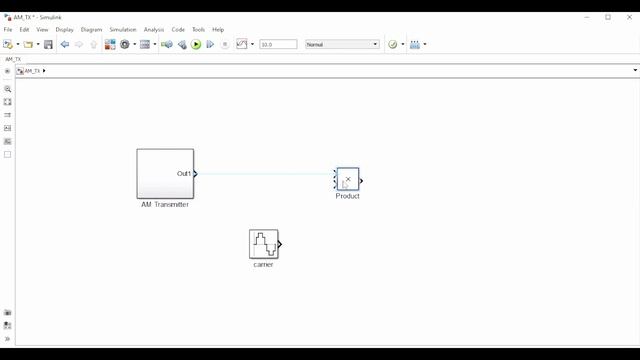
Task: Open the Simulation menu
Action: [123, 29]
